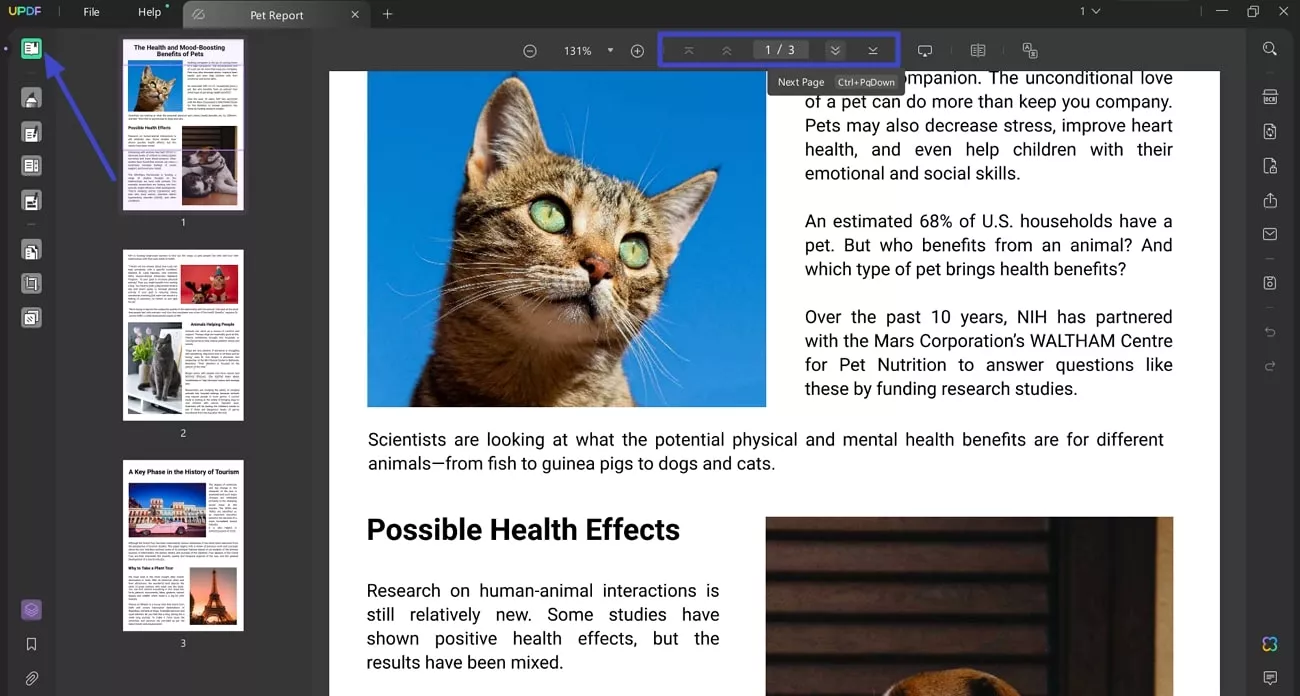Open the File menu

click(91, 12)
